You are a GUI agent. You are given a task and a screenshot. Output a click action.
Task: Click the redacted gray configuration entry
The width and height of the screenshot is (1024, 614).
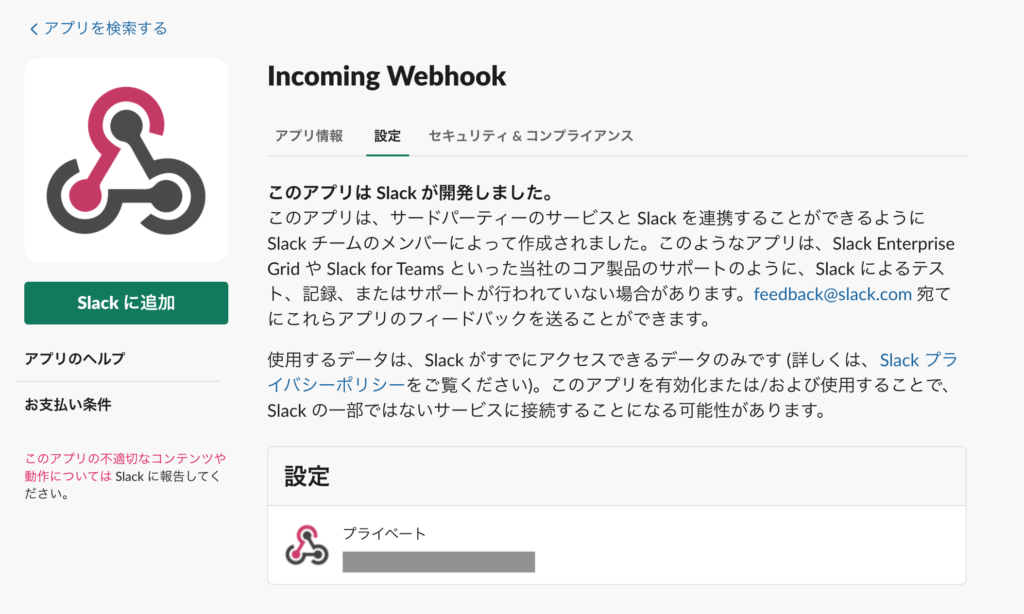tap(439, 562)
